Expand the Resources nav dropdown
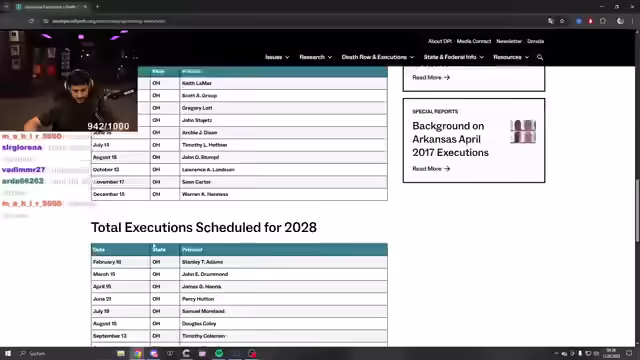Viewport: 640px width, 360px height. (511, 57)
